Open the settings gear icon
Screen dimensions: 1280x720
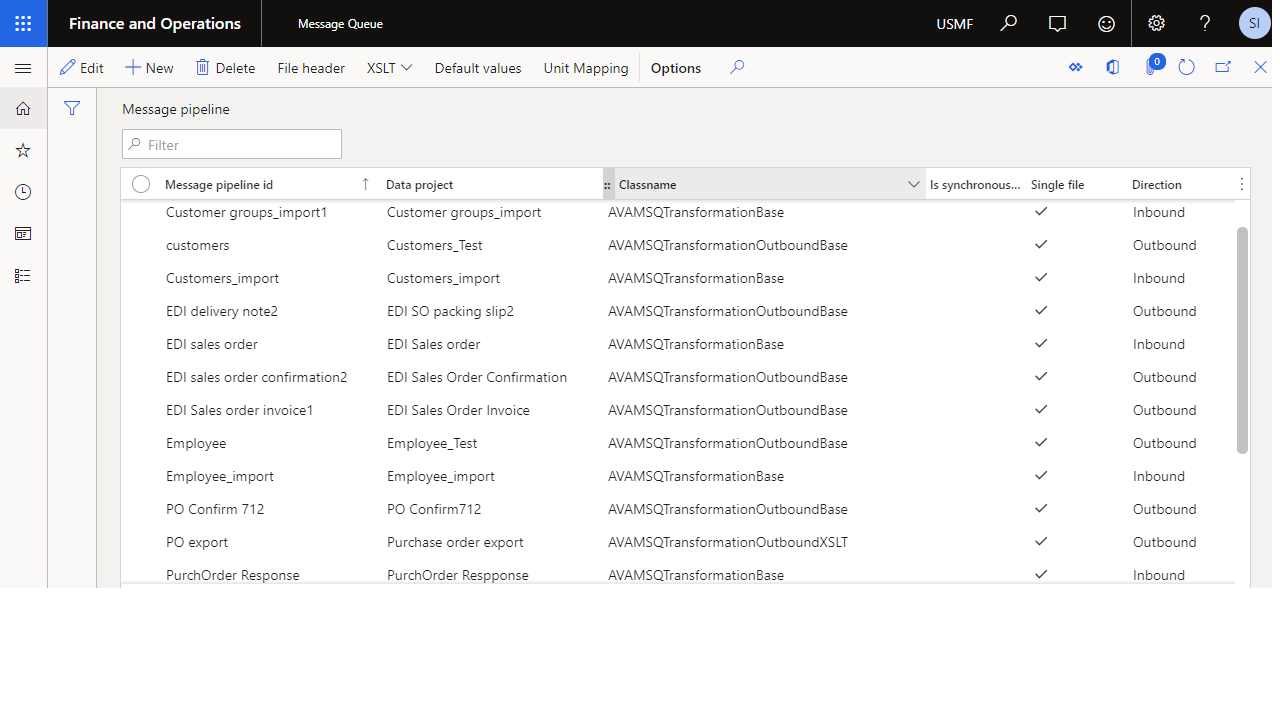1156,23
